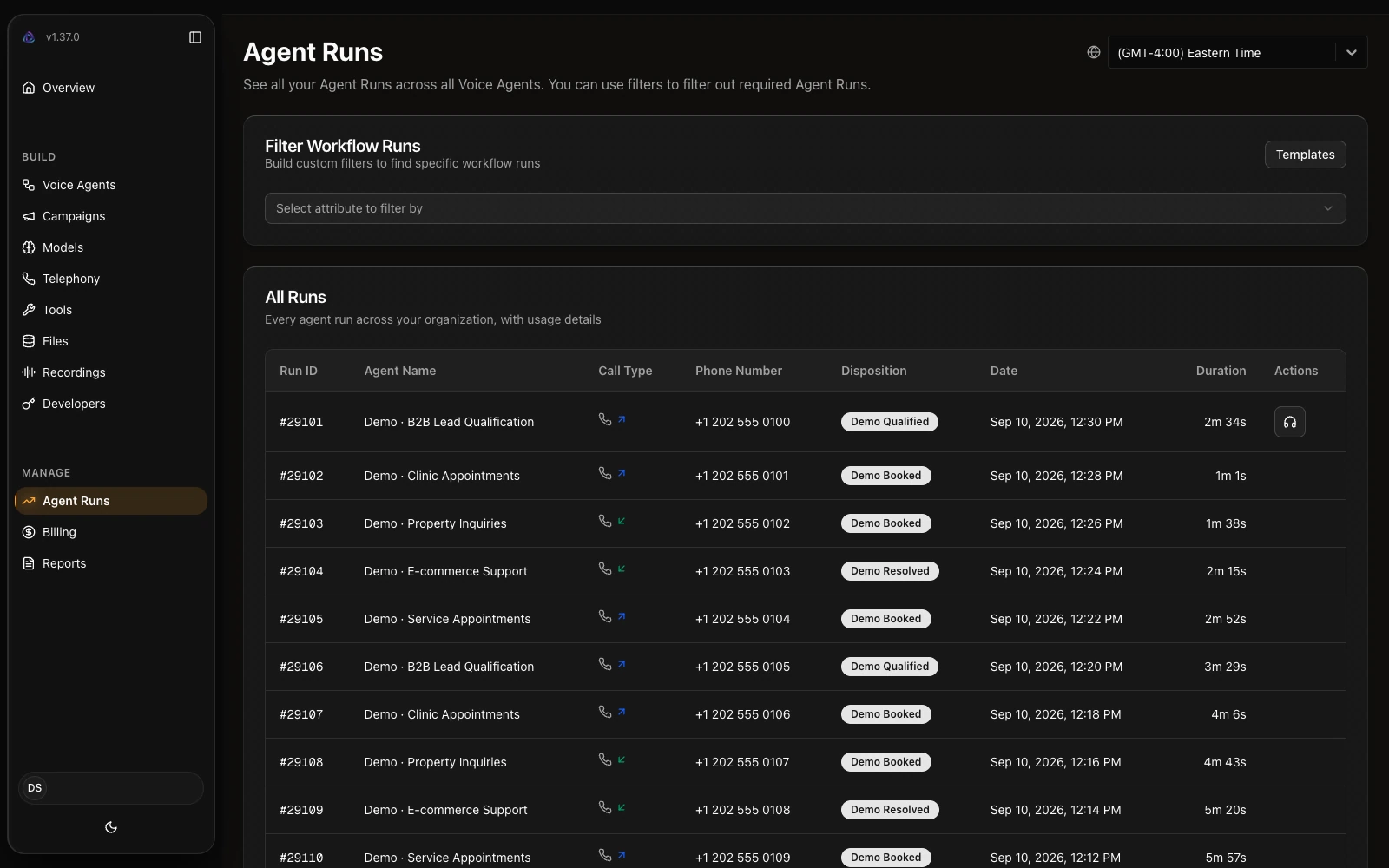Click inbound arrow icon in row #29108
Screen dimensions: 1389x868
coord(622,760)
